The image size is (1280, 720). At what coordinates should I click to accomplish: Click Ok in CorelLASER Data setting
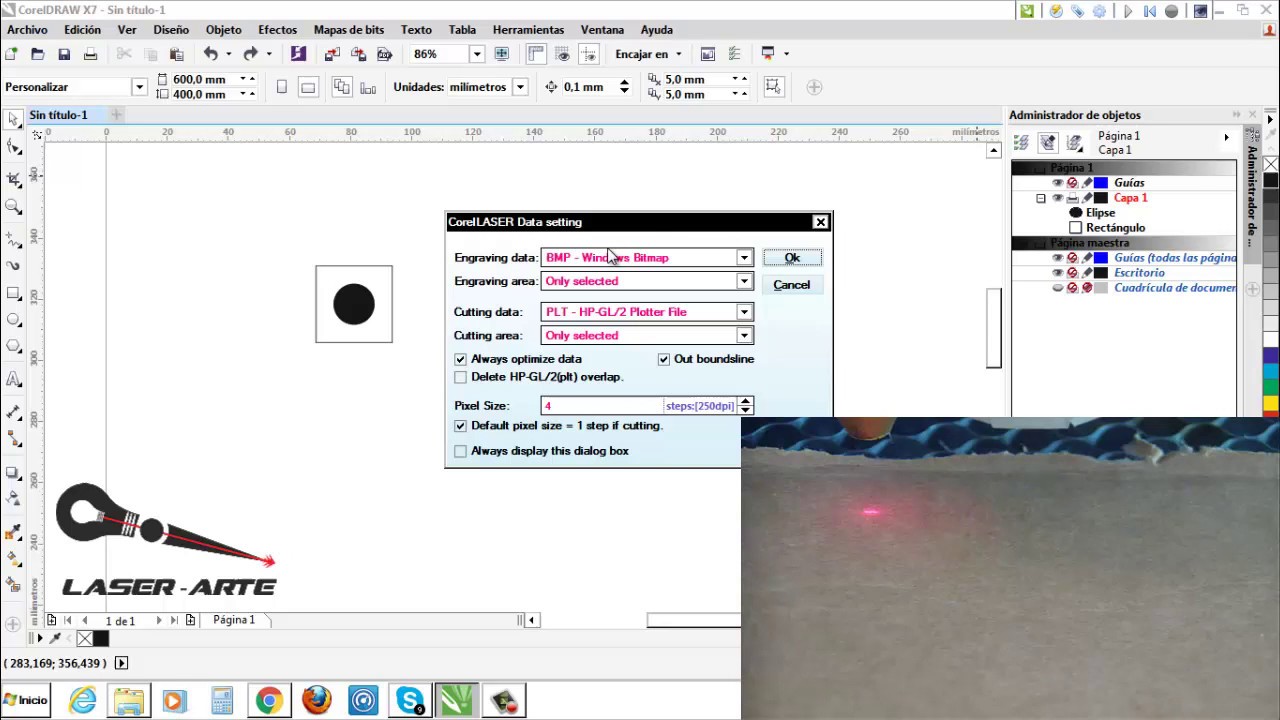point(792,258)
